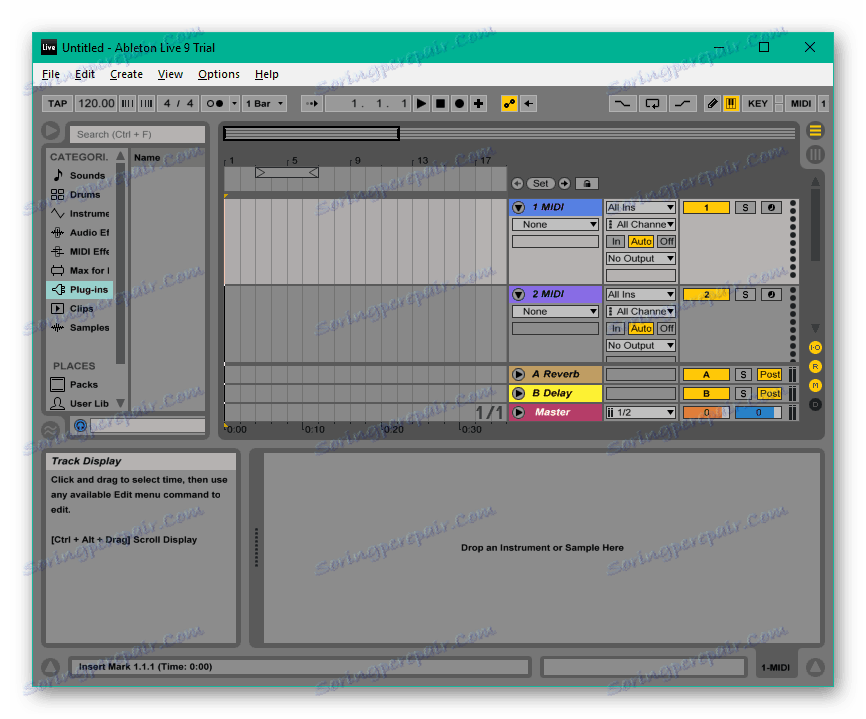
Task: Toggle the Lock Envelopes button
Action: (587, 183)
